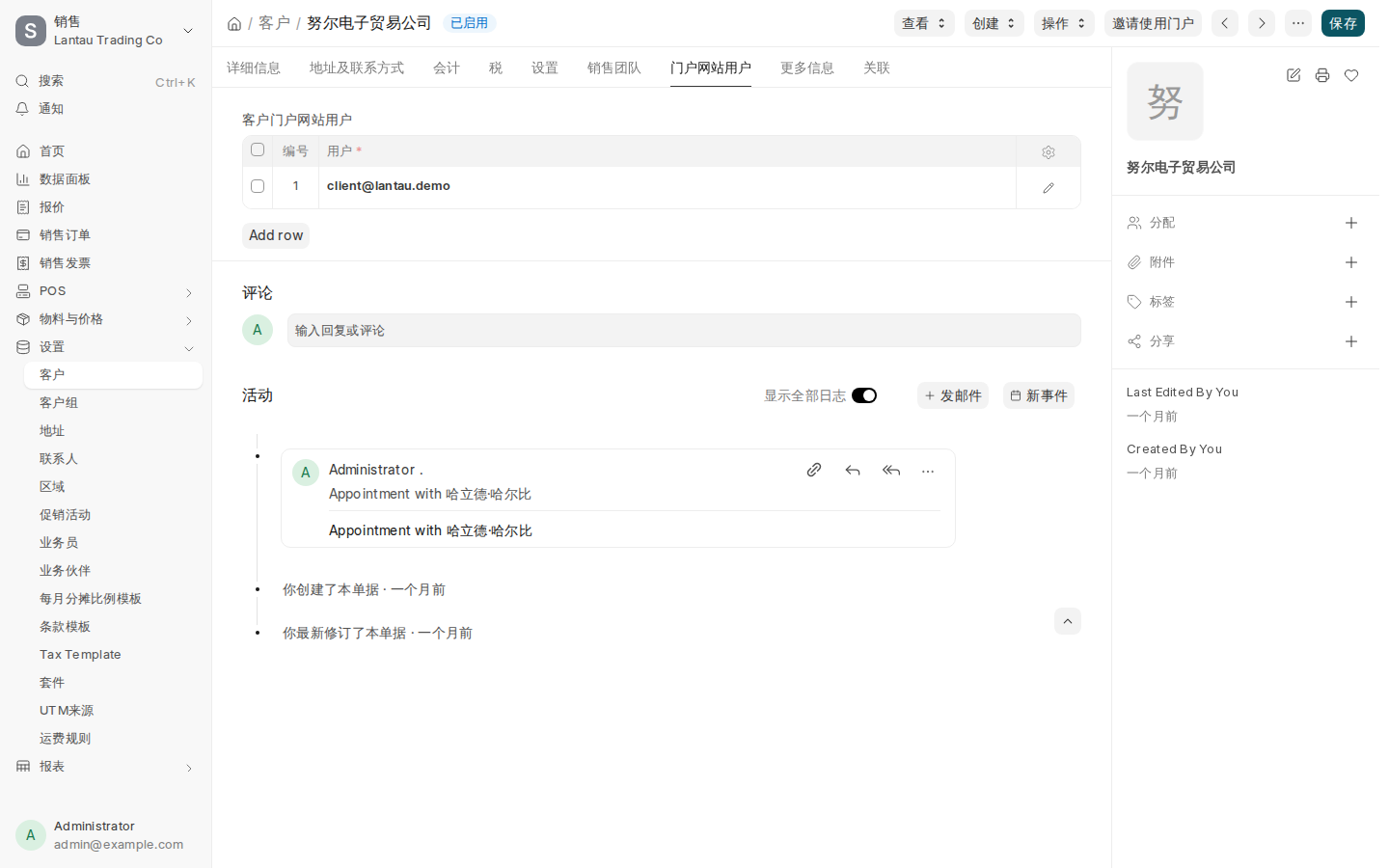Go to the next customer record
The height and width of the screenshot is (868, 1389).
click(x=1262, y=23)
